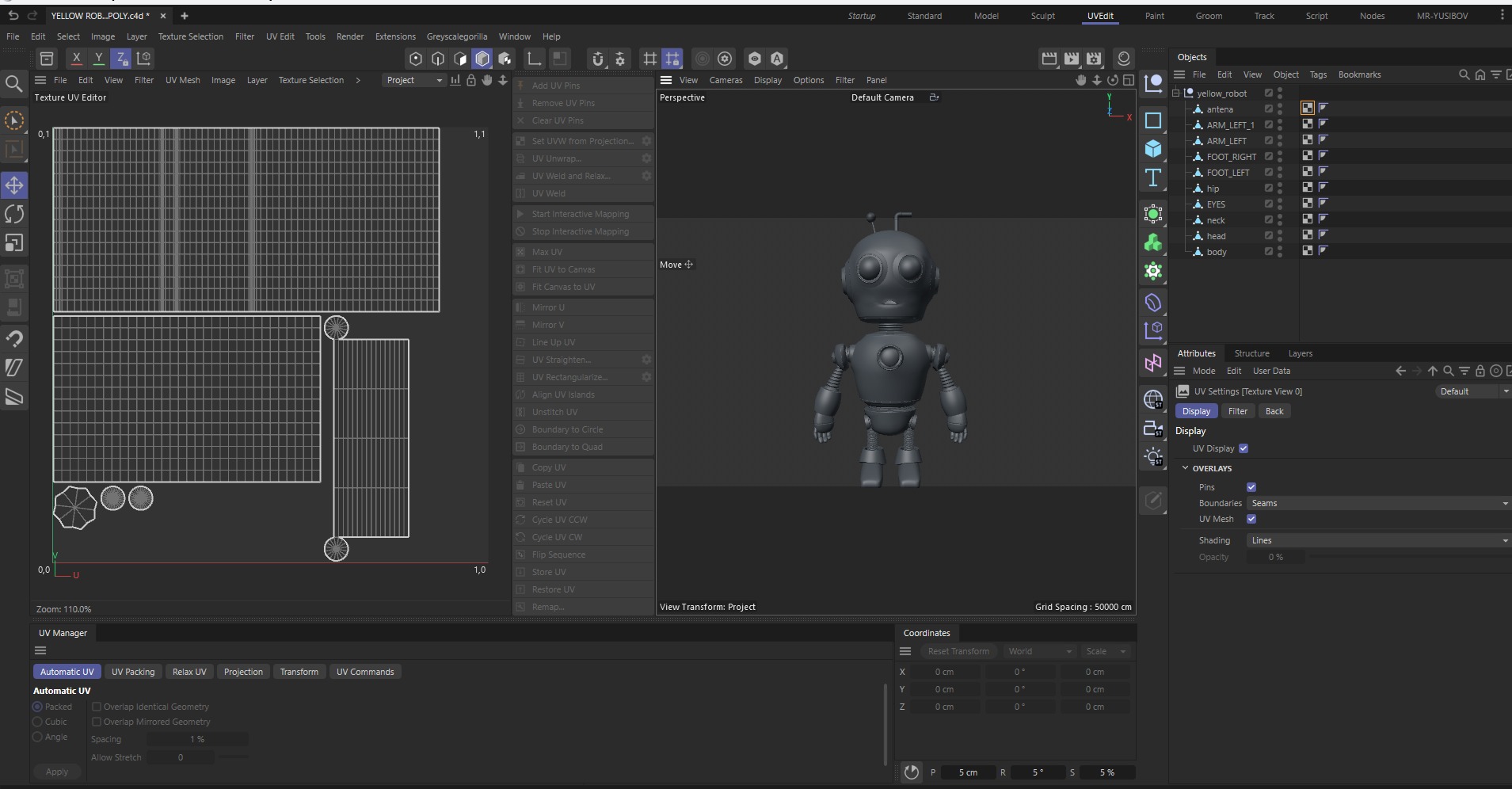Collapse the yellow_robot tree node
The height and width of the screenshot is (789, 1512).
pyautogui.click(x=1176, y=93)
